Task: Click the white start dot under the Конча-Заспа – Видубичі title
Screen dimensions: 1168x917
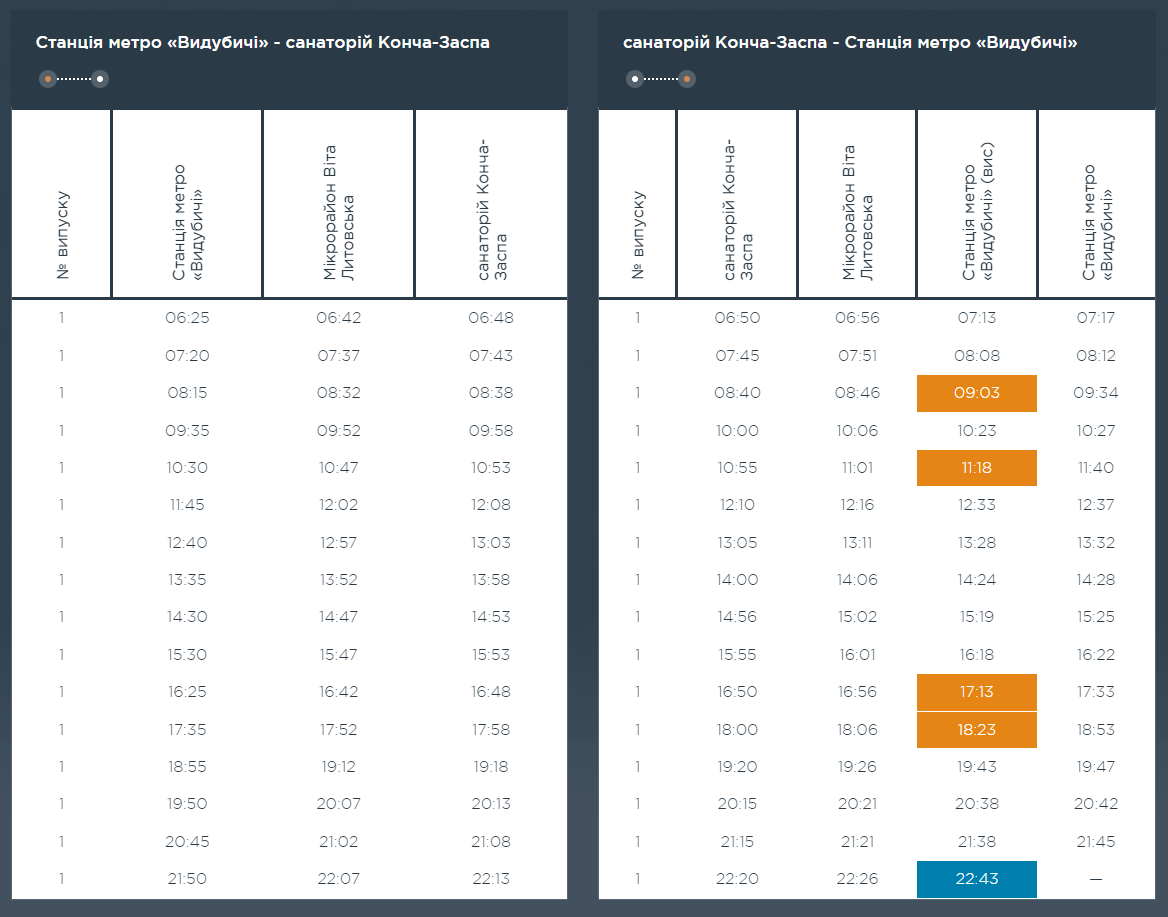Action: (x=635, y=79)
